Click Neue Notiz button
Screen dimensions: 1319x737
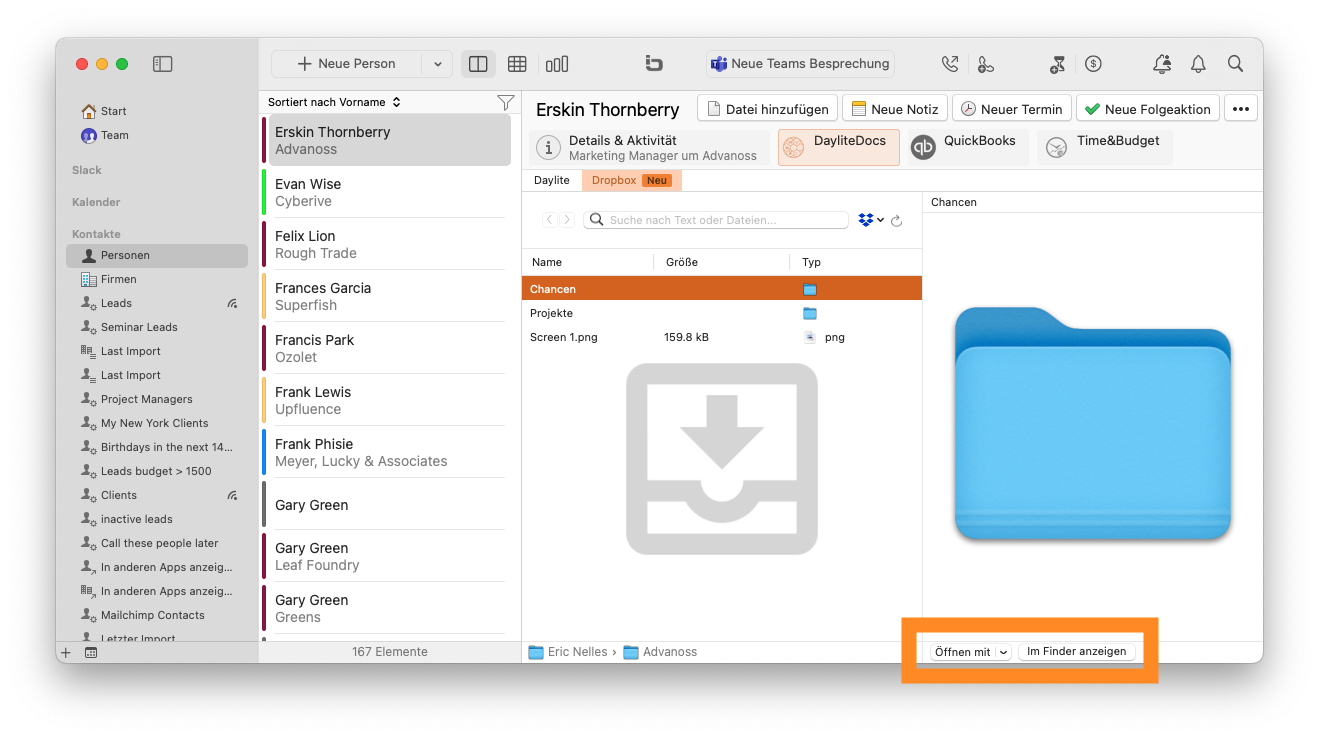point(895,109)
